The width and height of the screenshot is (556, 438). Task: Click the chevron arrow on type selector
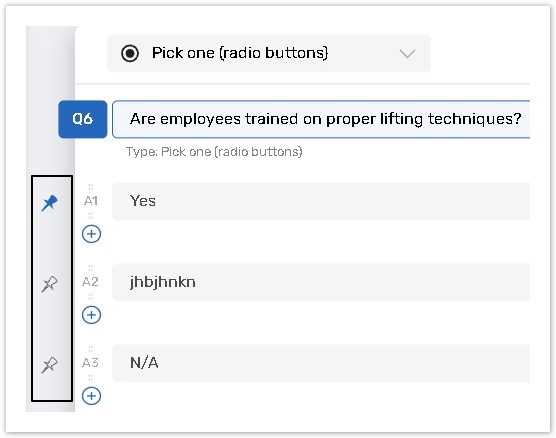407,54
